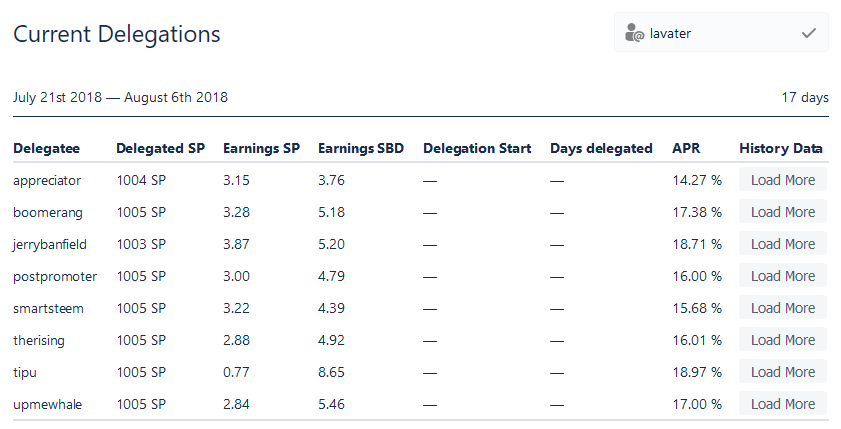This screenshot has width=841, height=429.
Task: Load more history for smartsteem
Action: [783, 308]
